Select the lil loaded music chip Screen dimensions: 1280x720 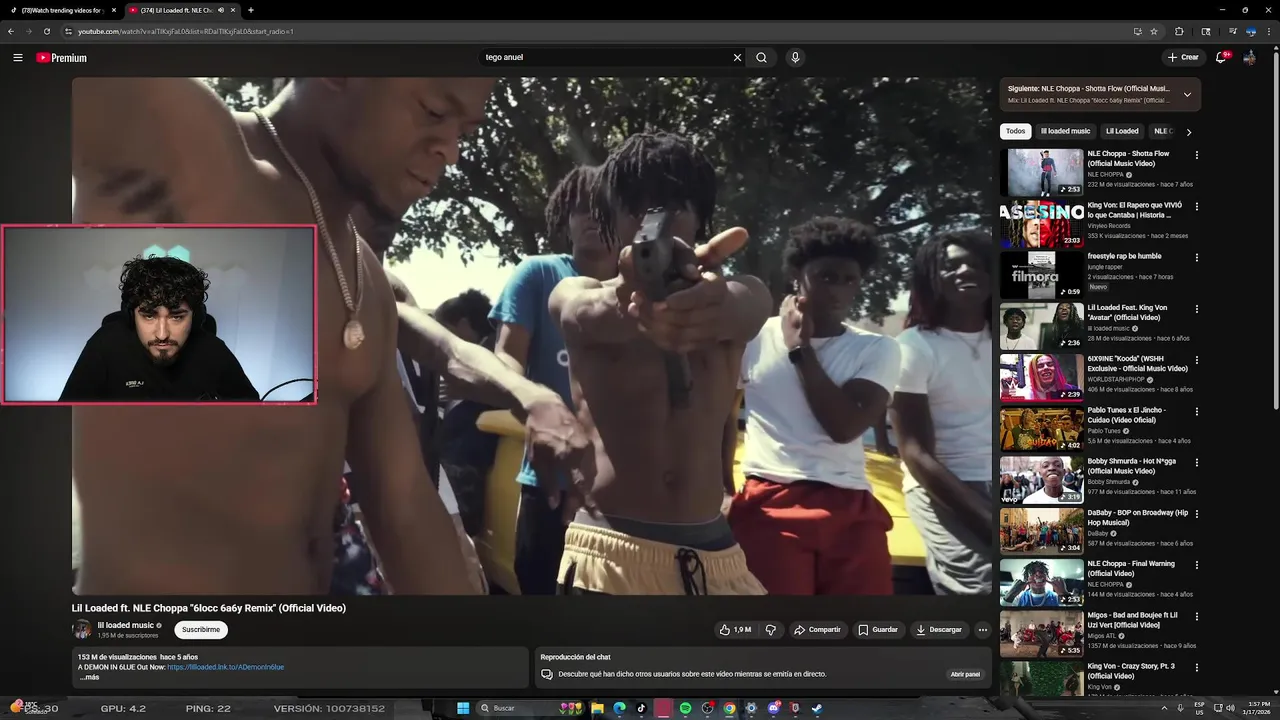pyautogui.click(x=1065, y=131)
